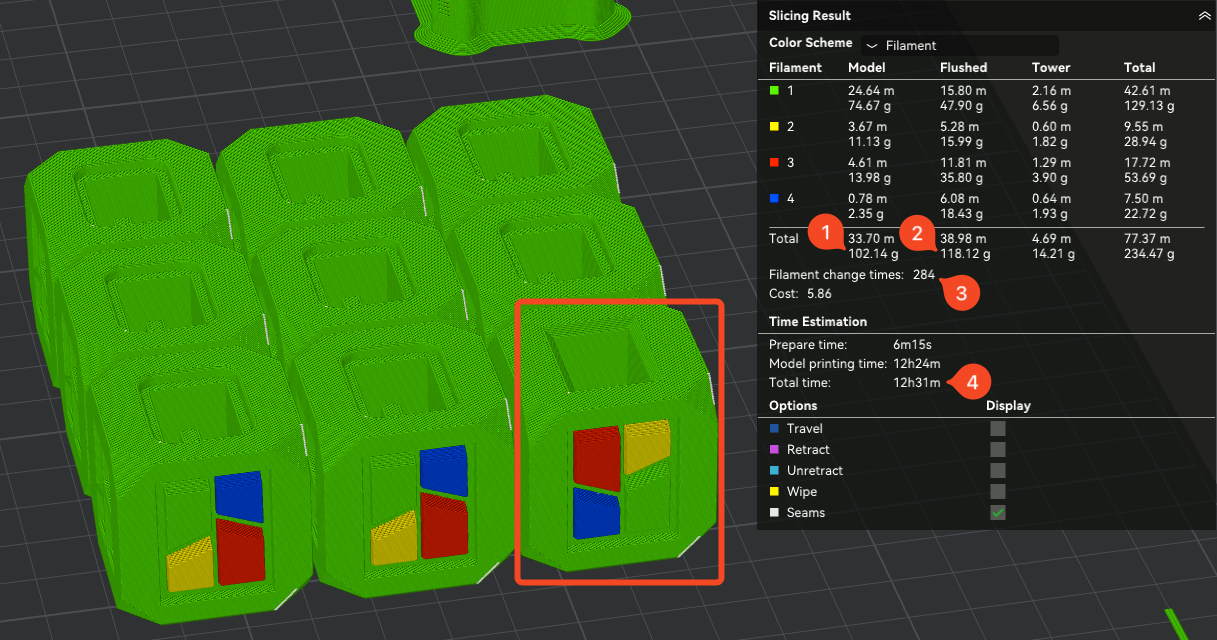Select the number 3 badge near filament changes

(961, 293)
